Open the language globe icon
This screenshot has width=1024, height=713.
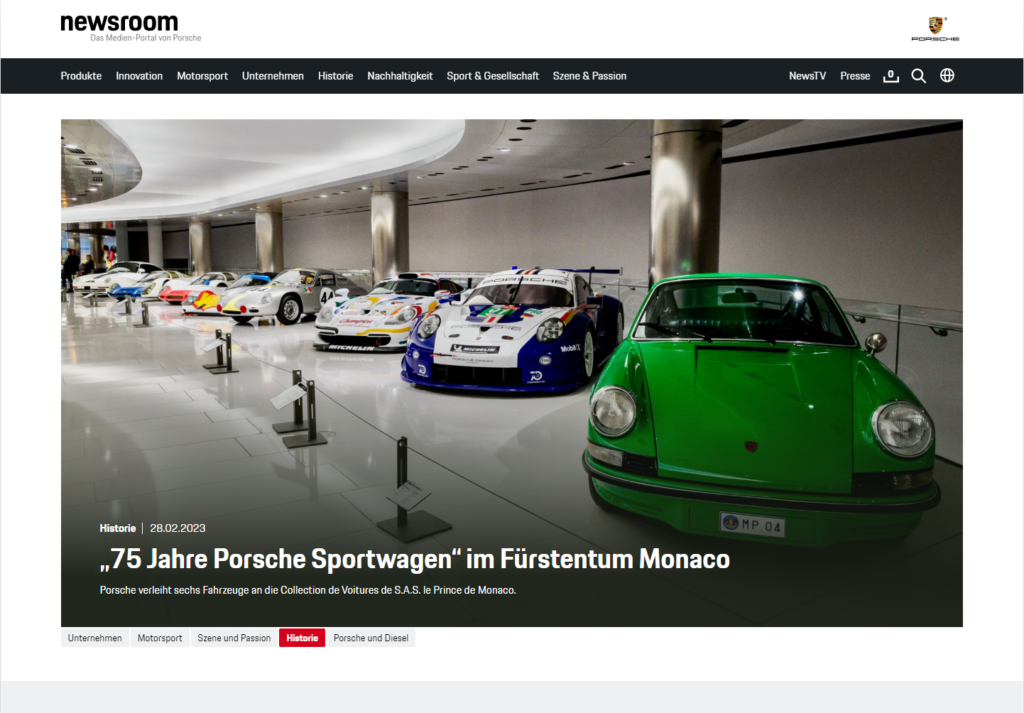pos(946,75)
